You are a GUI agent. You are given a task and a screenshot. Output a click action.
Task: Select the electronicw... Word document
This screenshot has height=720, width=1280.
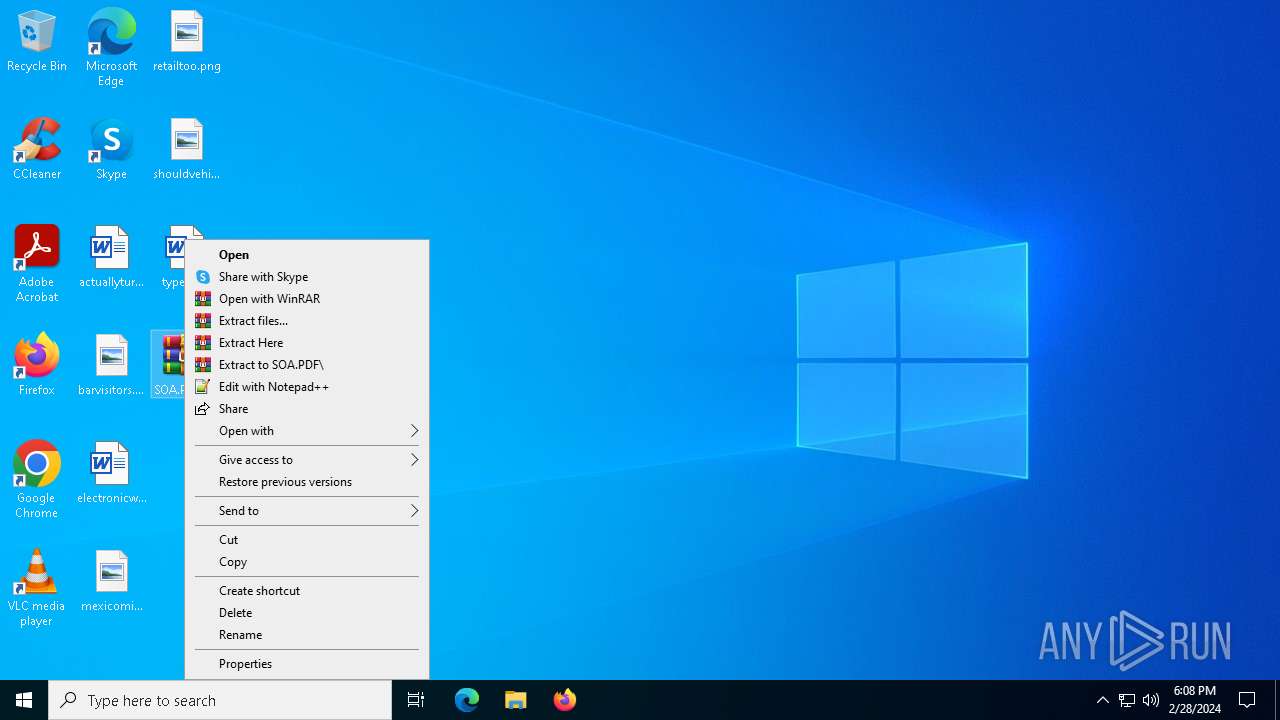point(111,473)
